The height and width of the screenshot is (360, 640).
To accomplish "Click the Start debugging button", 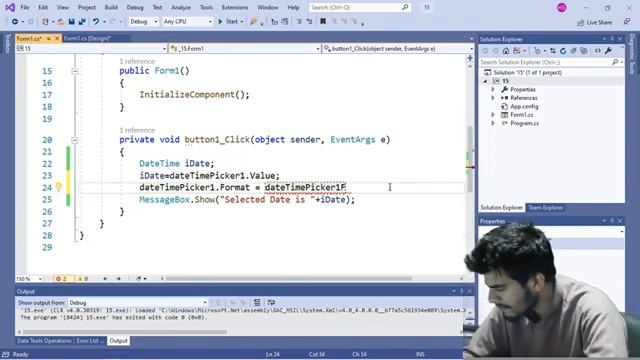I will [x=228, y=22].
